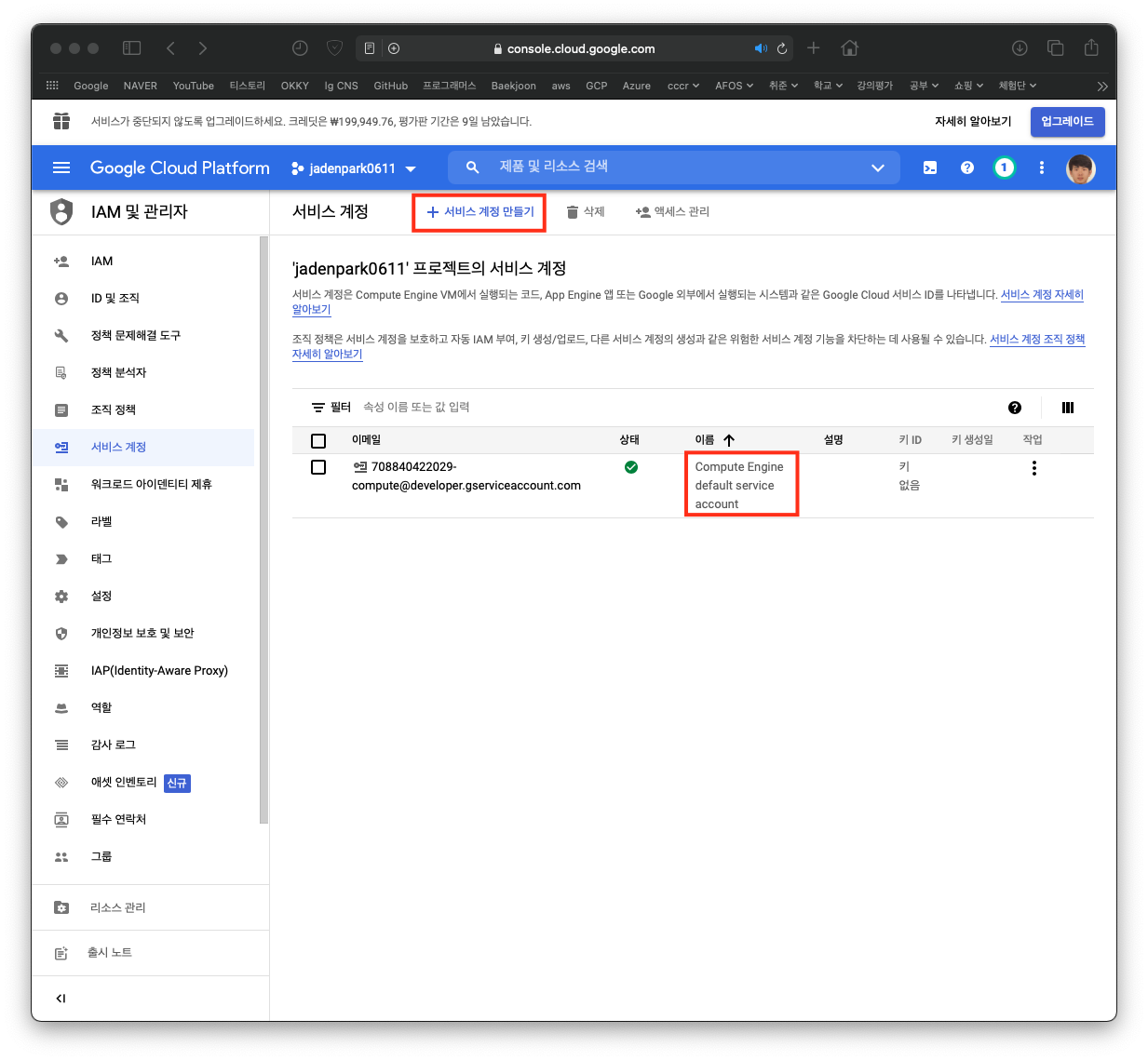The height and width of the screenshot is (1060, 1148).
Task: Click '액세스 관리' button
Action: (672, 212)
